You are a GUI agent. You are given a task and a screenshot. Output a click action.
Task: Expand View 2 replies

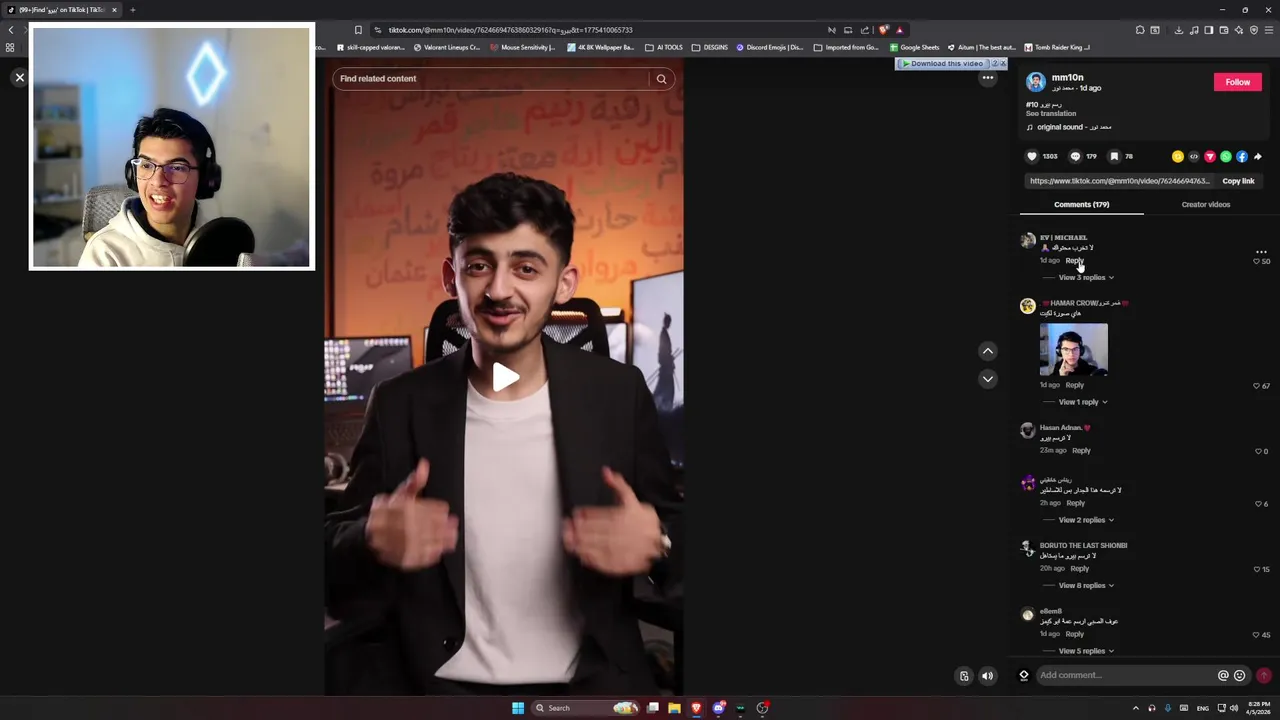click(1086, 520)
